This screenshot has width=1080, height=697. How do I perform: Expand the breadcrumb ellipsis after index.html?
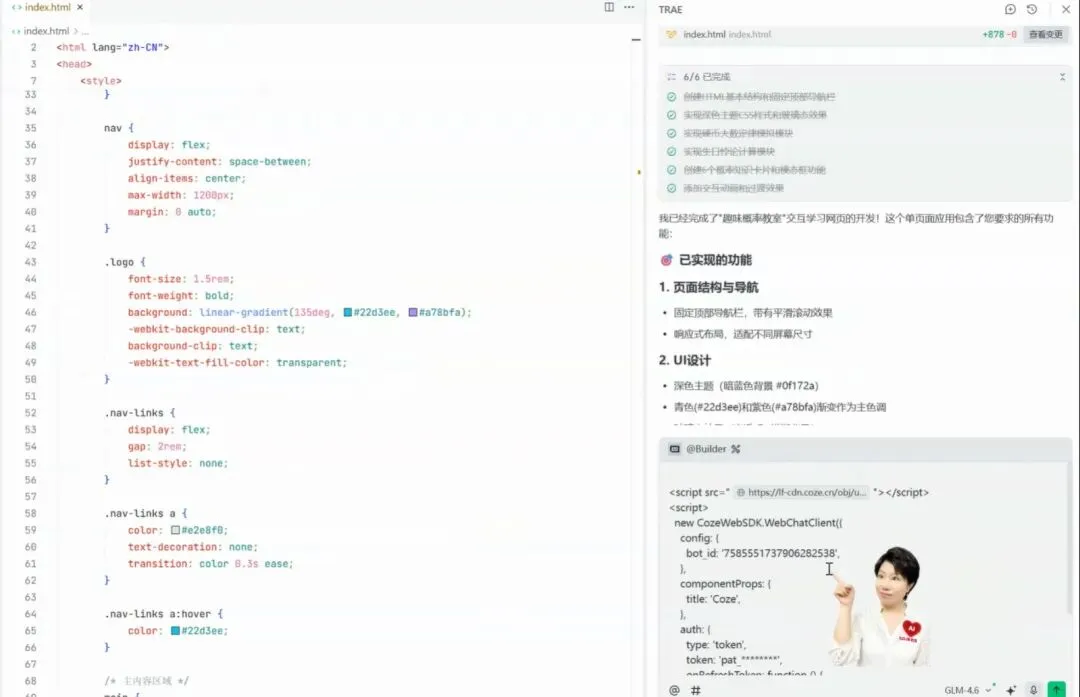point(85,31)
